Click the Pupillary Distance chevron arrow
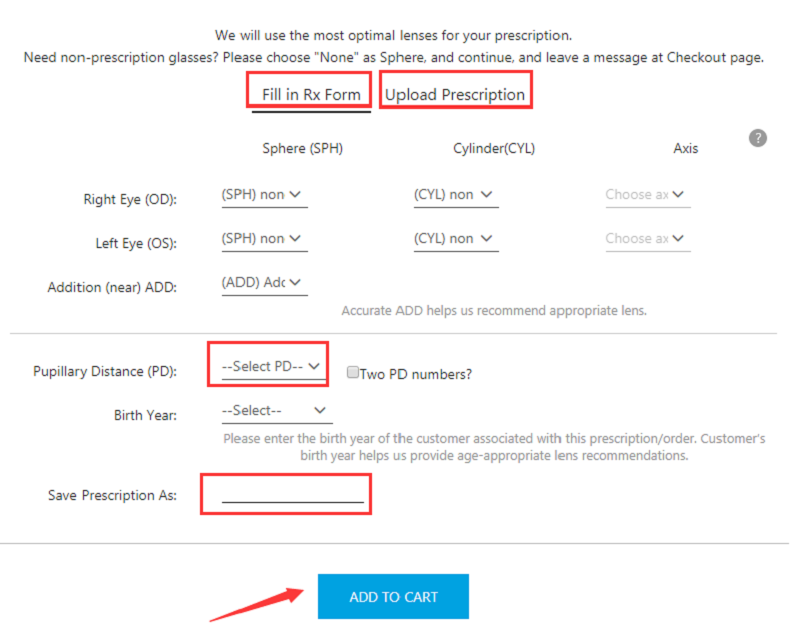 click(x=314, y=366)
